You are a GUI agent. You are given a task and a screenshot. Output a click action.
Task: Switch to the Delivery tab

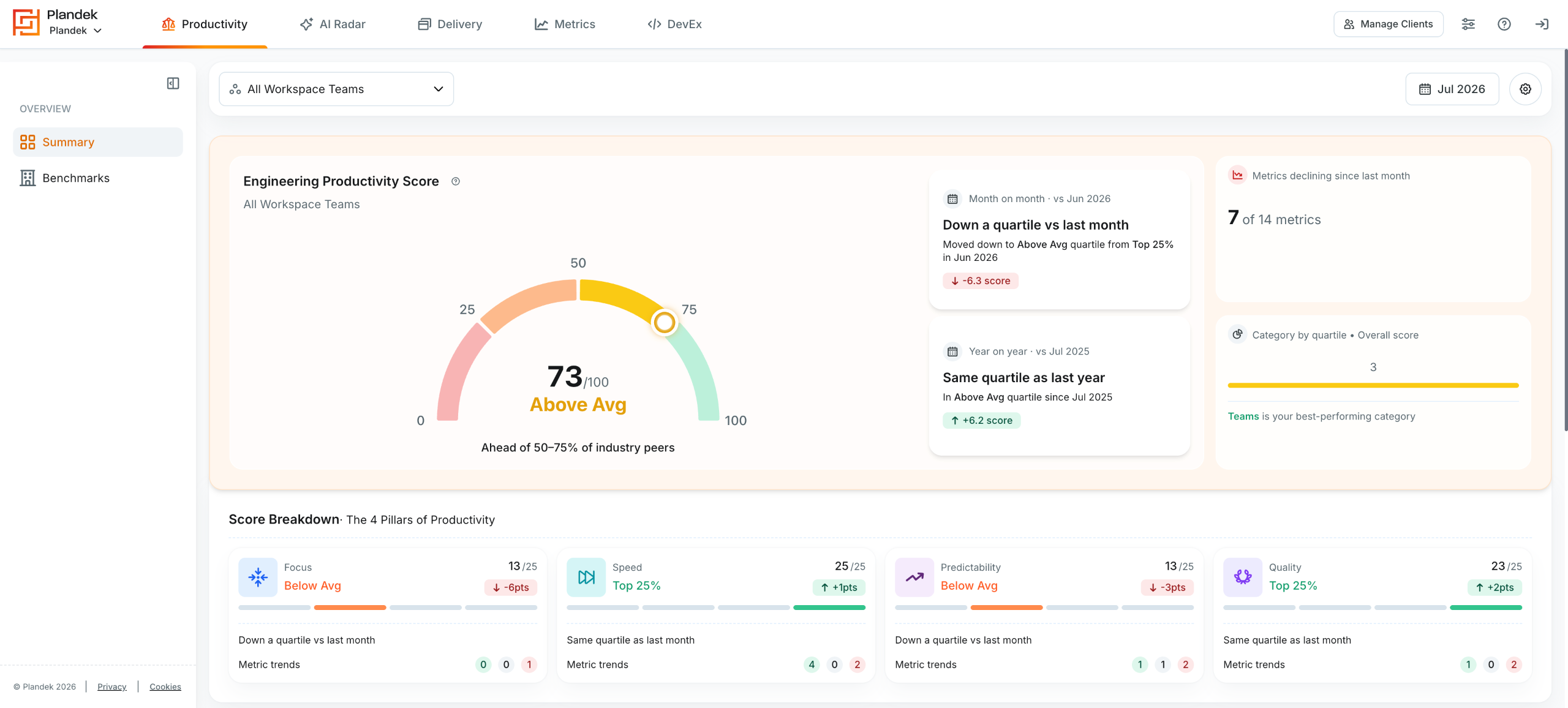point(450,24)
